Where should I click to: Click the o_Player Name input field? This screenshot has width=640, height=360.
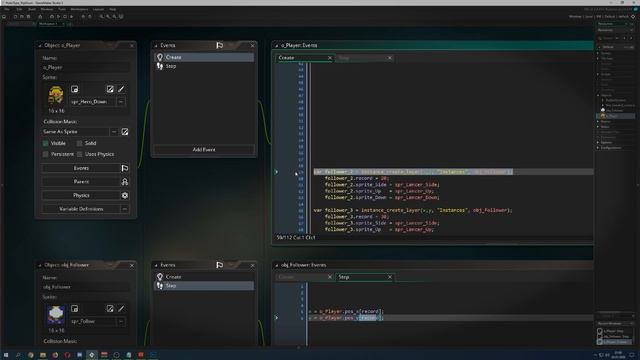(85, 67)
